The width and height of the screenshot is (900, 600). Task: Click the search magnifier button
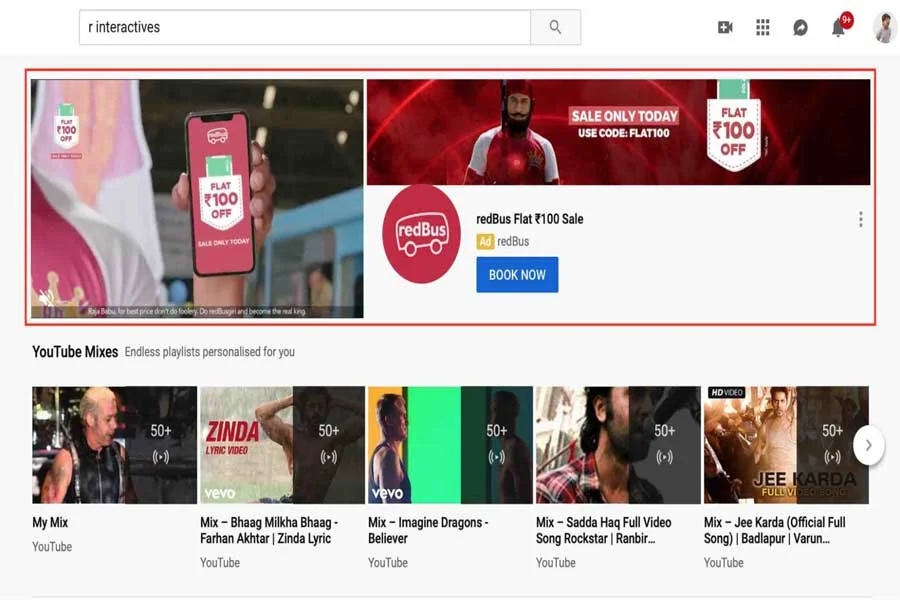coord(555,28)
